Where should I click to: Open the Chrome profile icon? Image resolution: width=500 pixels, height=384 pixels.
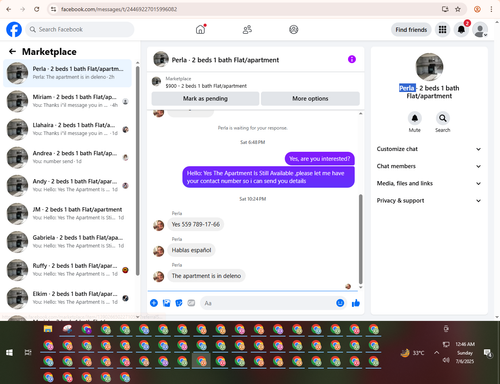477,9
